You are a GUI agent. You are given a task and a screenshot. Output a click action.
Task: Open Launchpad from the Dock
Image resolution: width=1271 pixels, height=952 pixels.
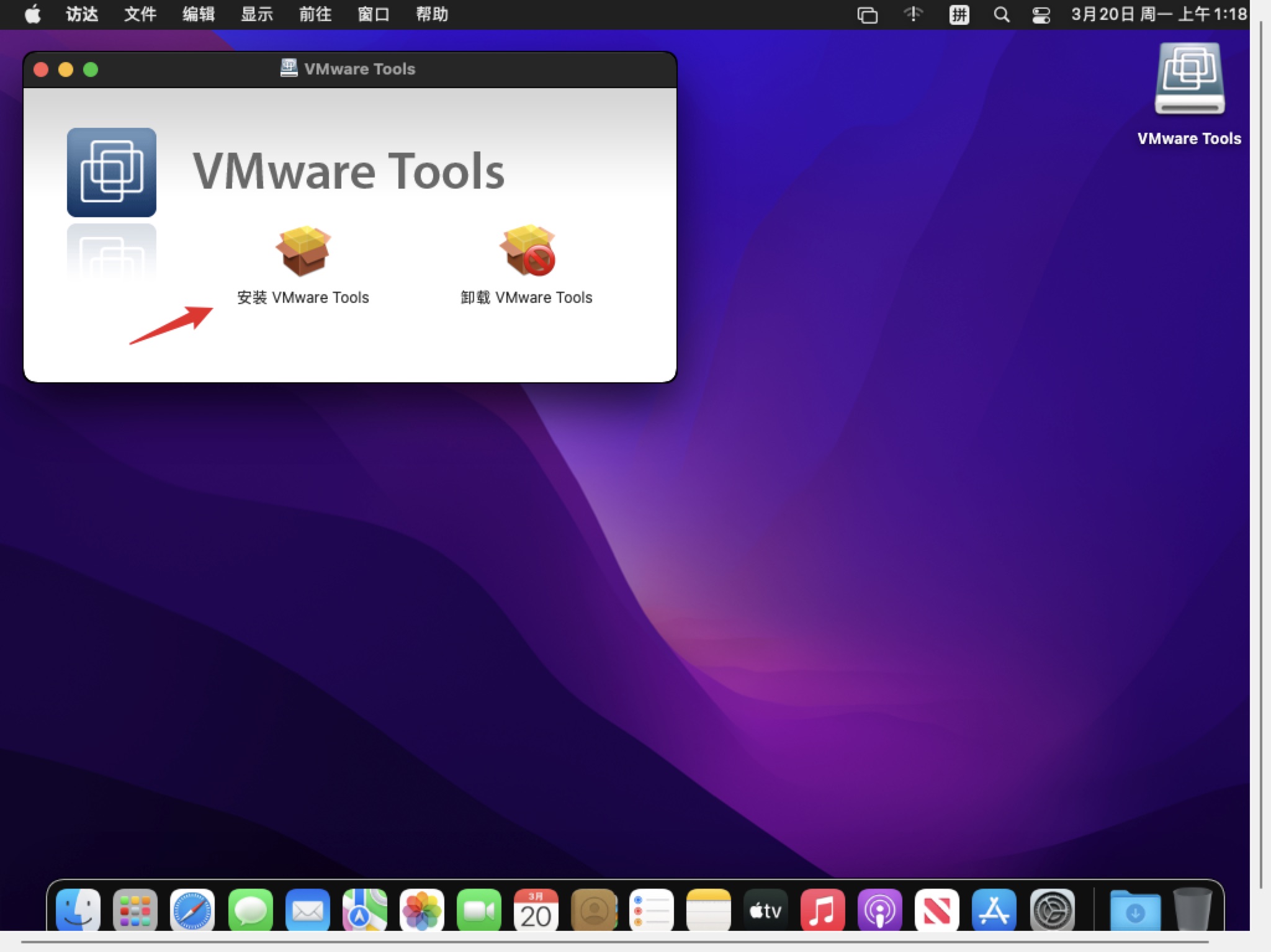pos(135,911)
